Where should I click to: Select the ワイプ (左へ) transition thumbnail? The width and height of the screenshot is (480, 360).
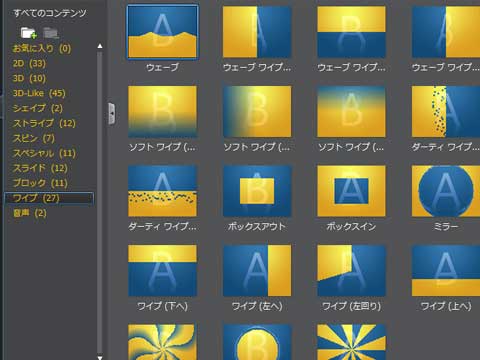257,271
